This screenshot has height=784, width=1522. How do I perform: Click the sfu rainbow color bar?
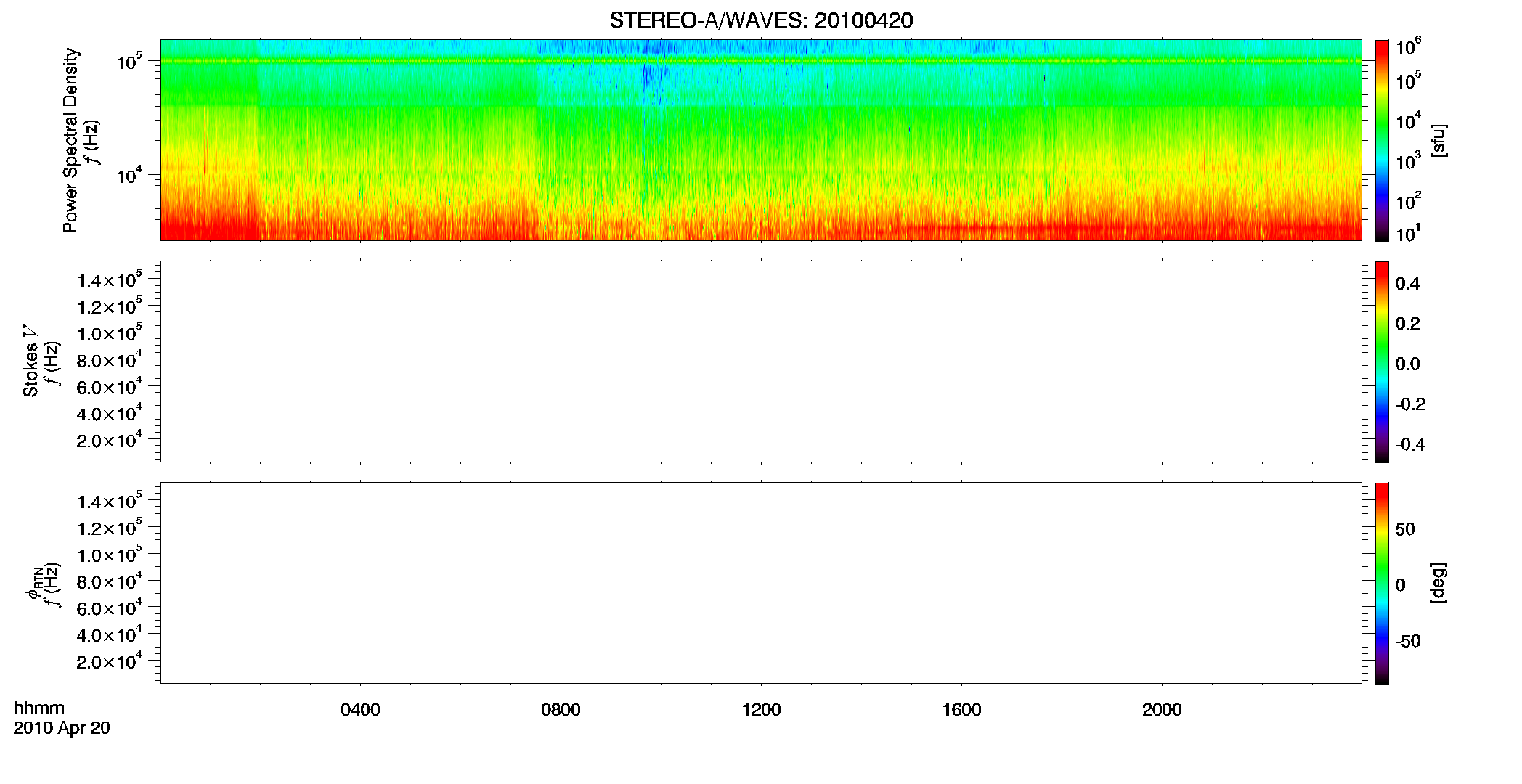(x=1382, y=140)
